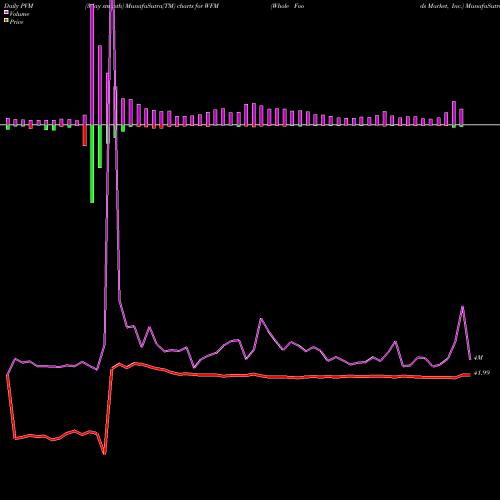Click the 'Daily PVM' title text

coord(19,6)
